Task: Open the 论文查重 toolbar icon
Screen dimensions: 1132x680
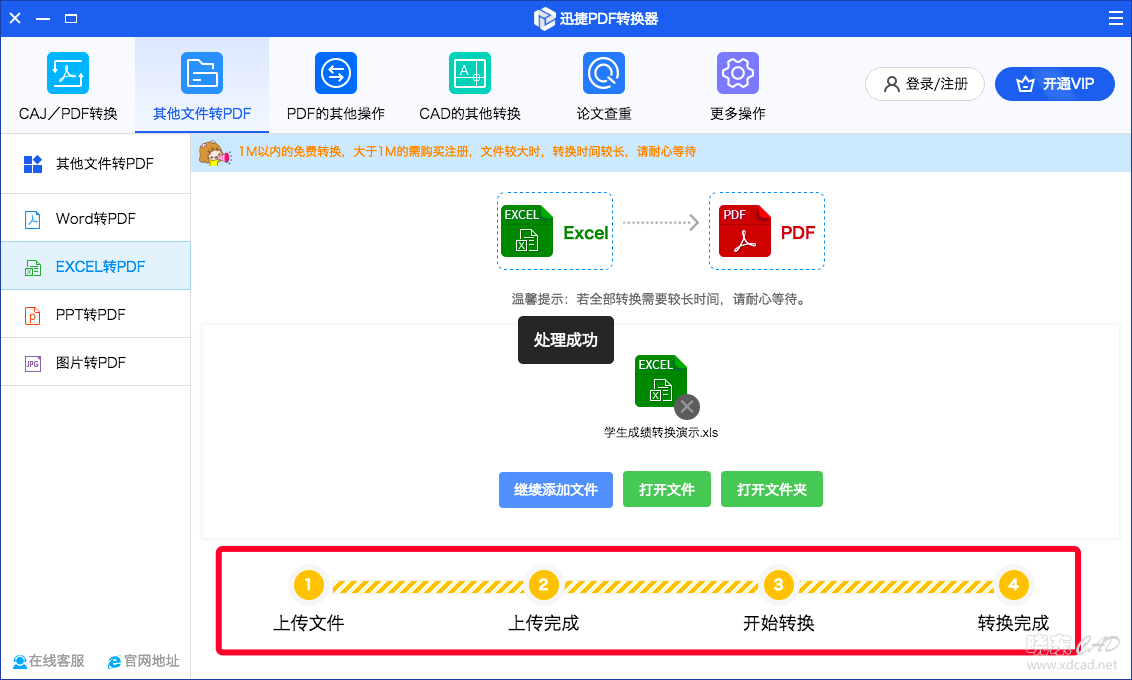Action: pos(604,73)
